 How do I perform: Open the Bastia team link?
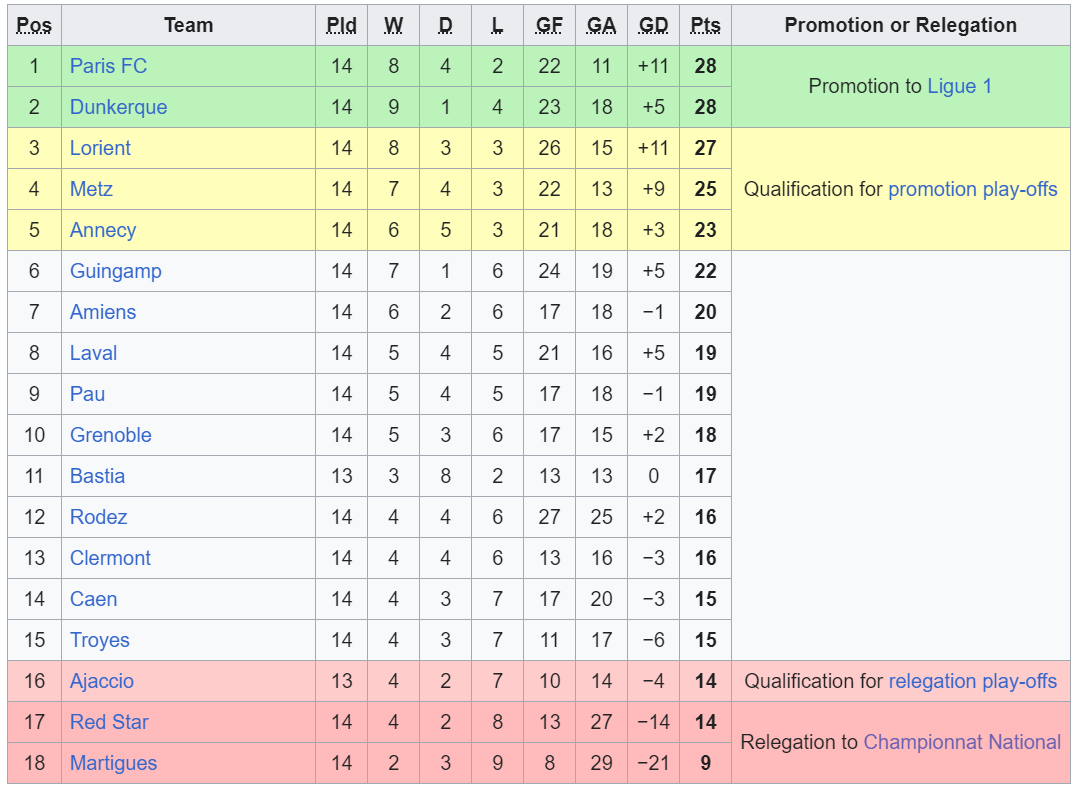[97, 476]
